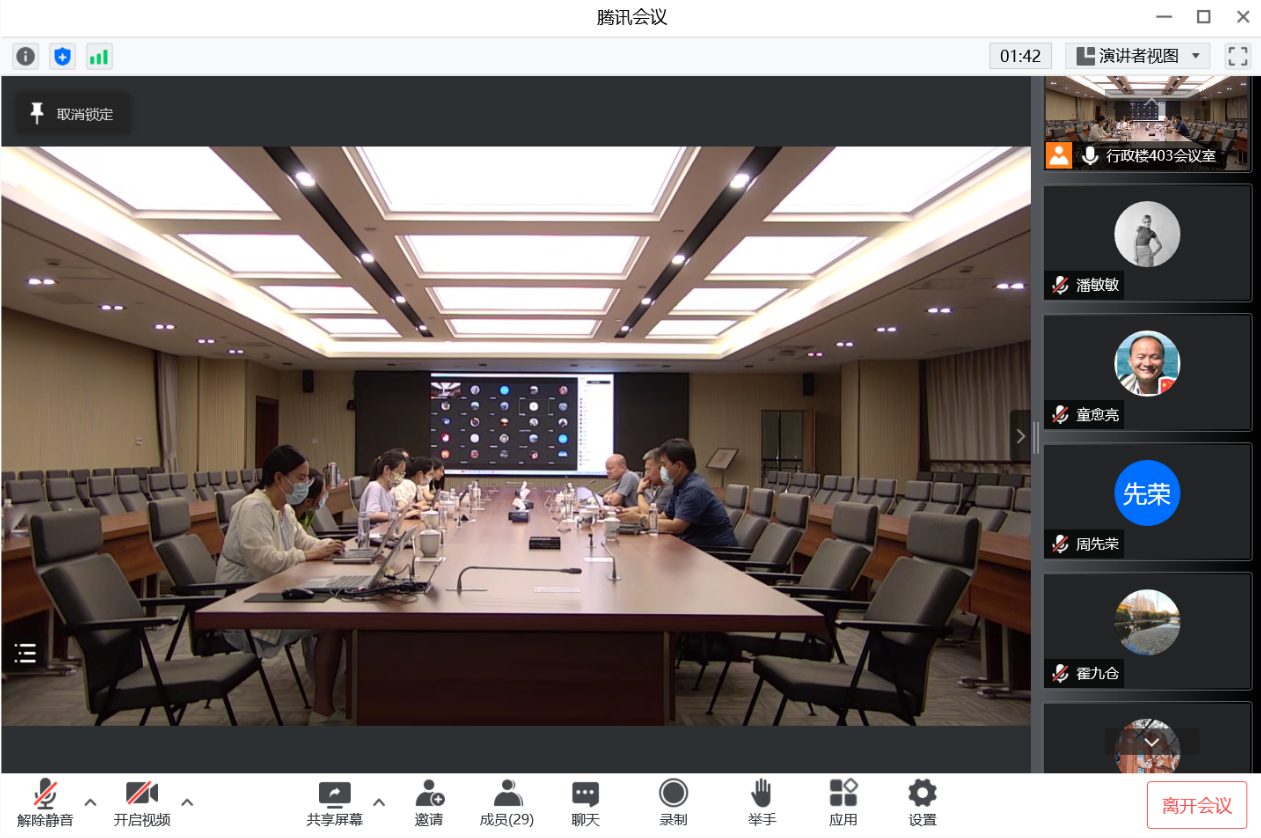Turn on camera with 开启视频
This screenshot has width=1261, height=838.
point(141,804)
